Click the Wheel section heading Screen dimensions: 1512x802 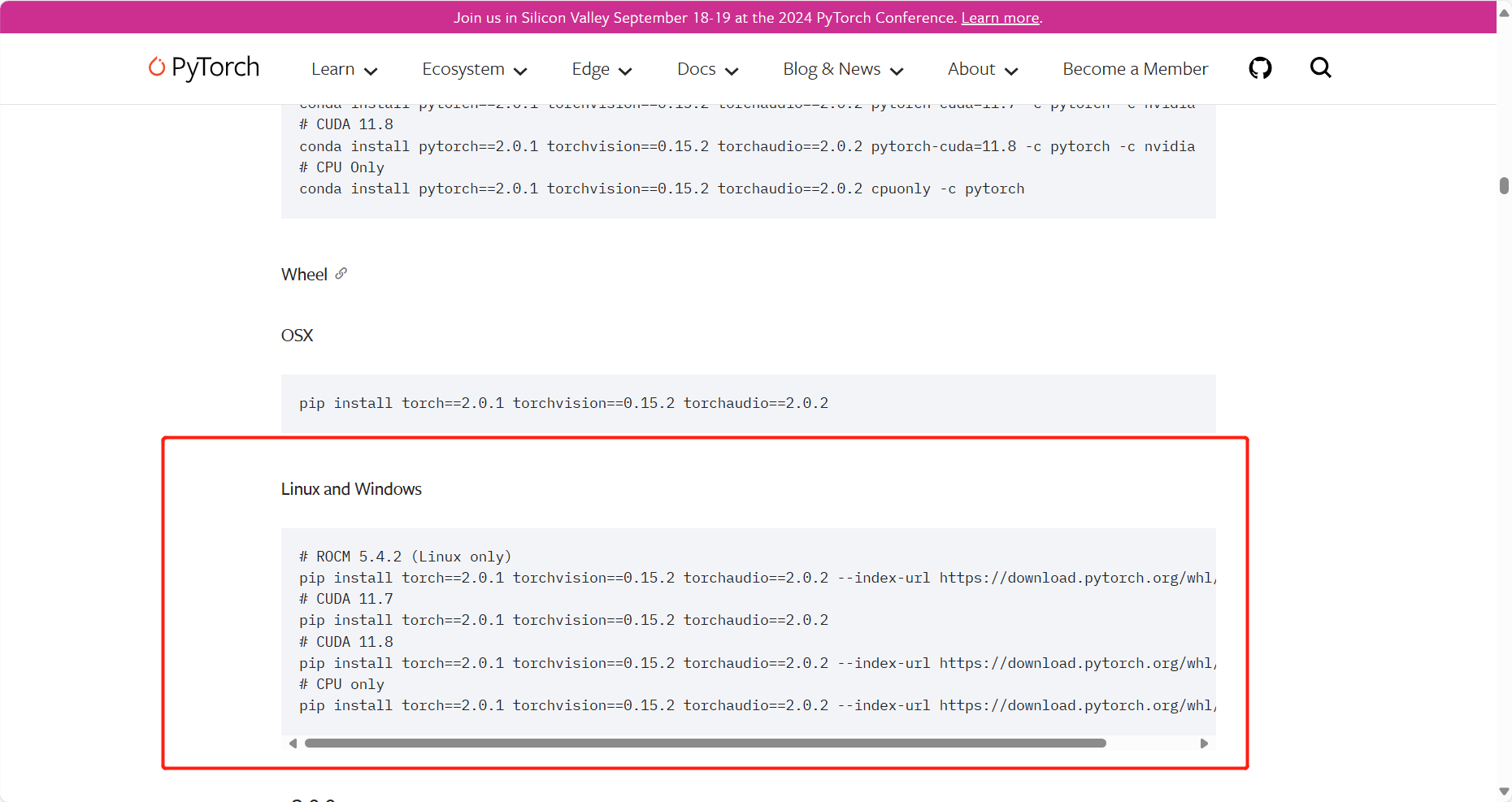pyautogui.click(x=304, y=275)
